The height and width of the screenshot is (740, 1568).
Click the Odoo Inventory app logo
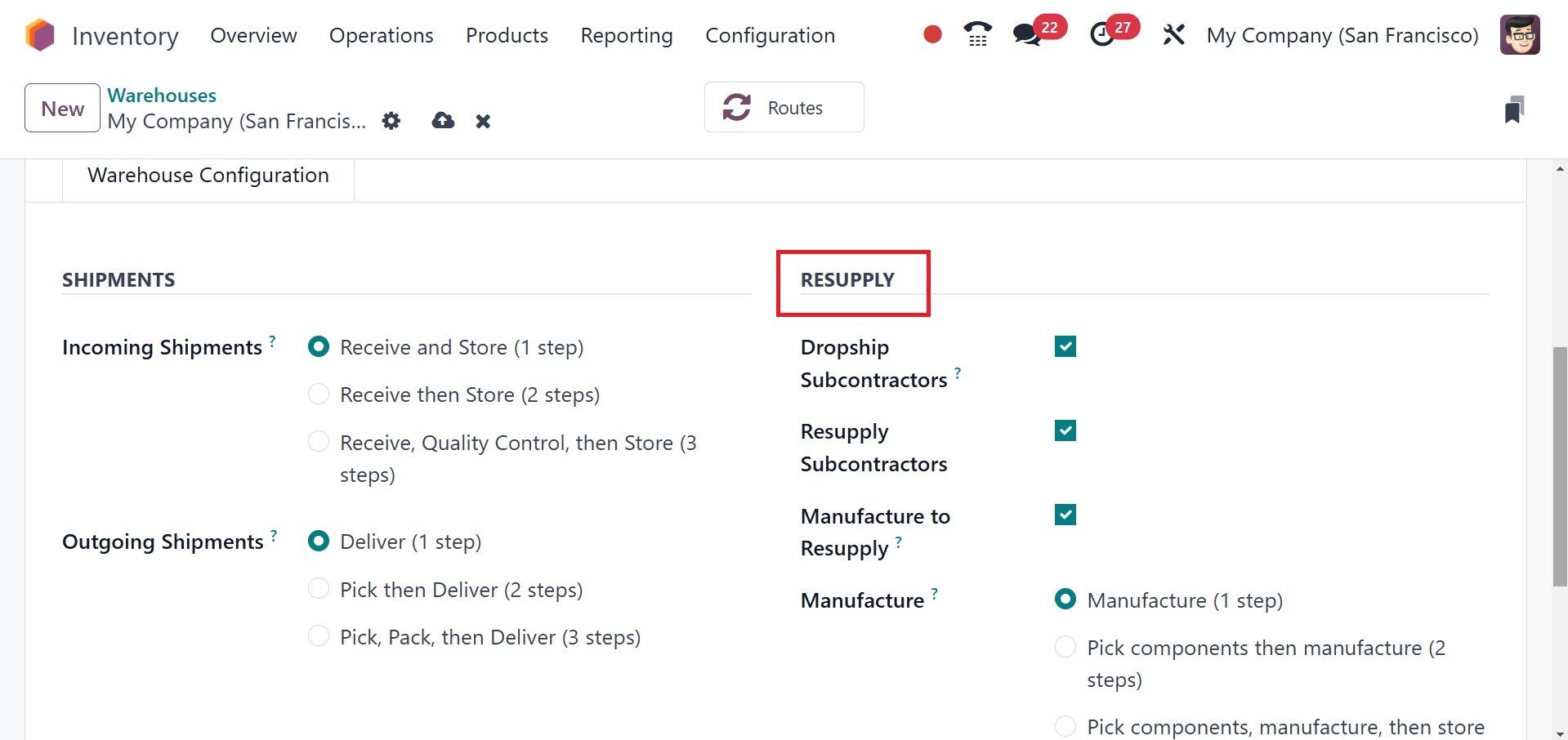click(x=39, y=35)
